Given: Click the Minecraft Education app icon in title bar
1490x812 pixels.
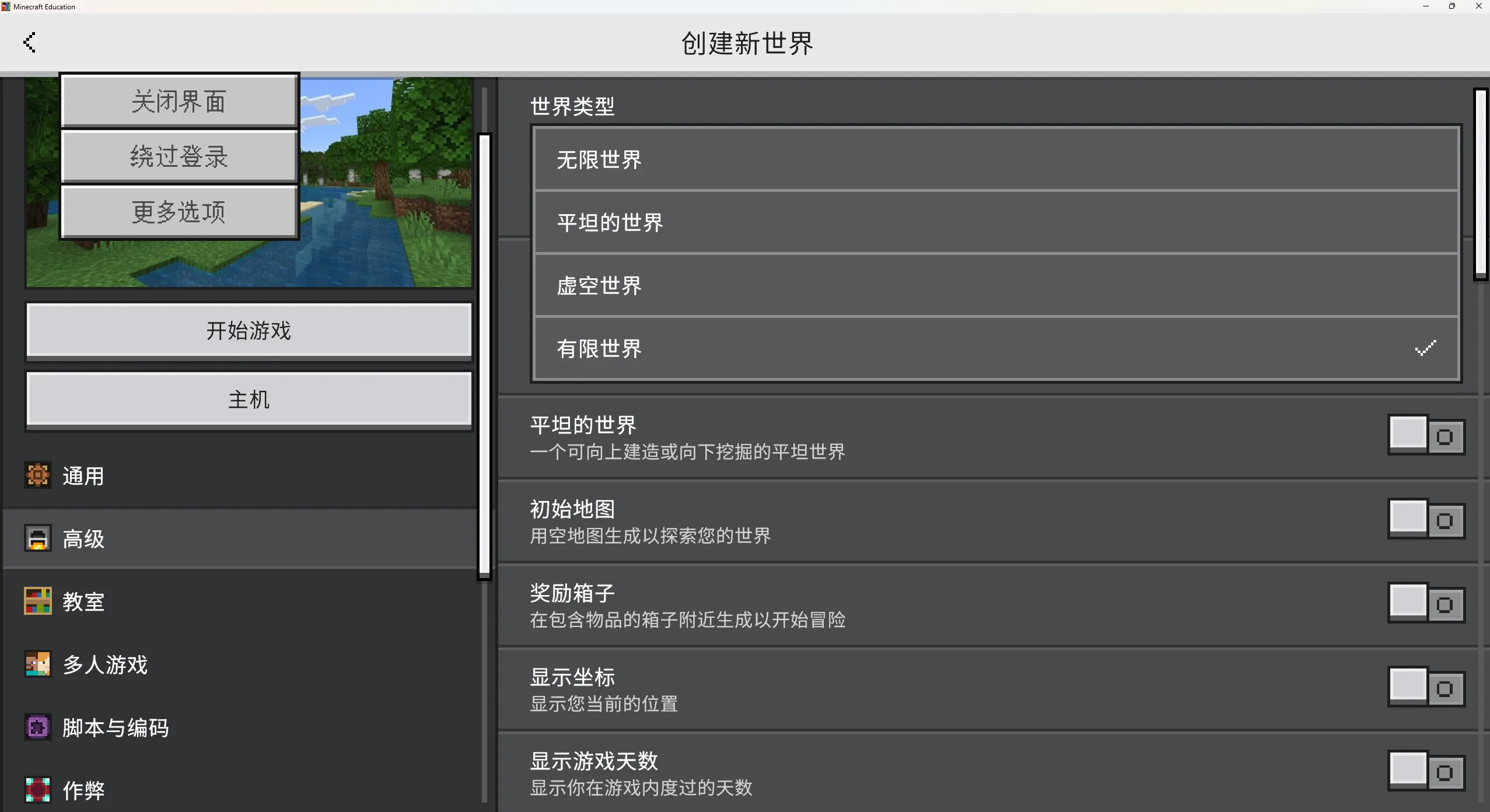Looking at the screenshot, I should click(6, 6).
